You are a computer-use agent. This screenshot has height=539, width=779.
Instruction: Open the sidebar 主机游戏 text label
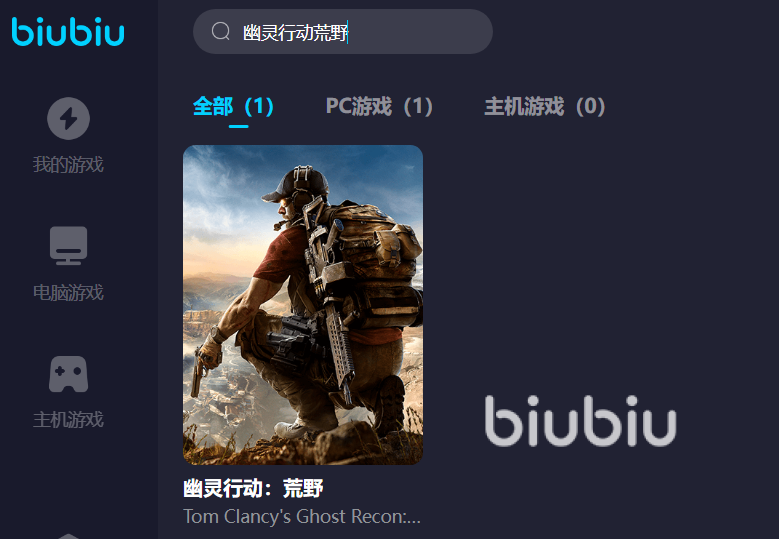click(69, 420)
